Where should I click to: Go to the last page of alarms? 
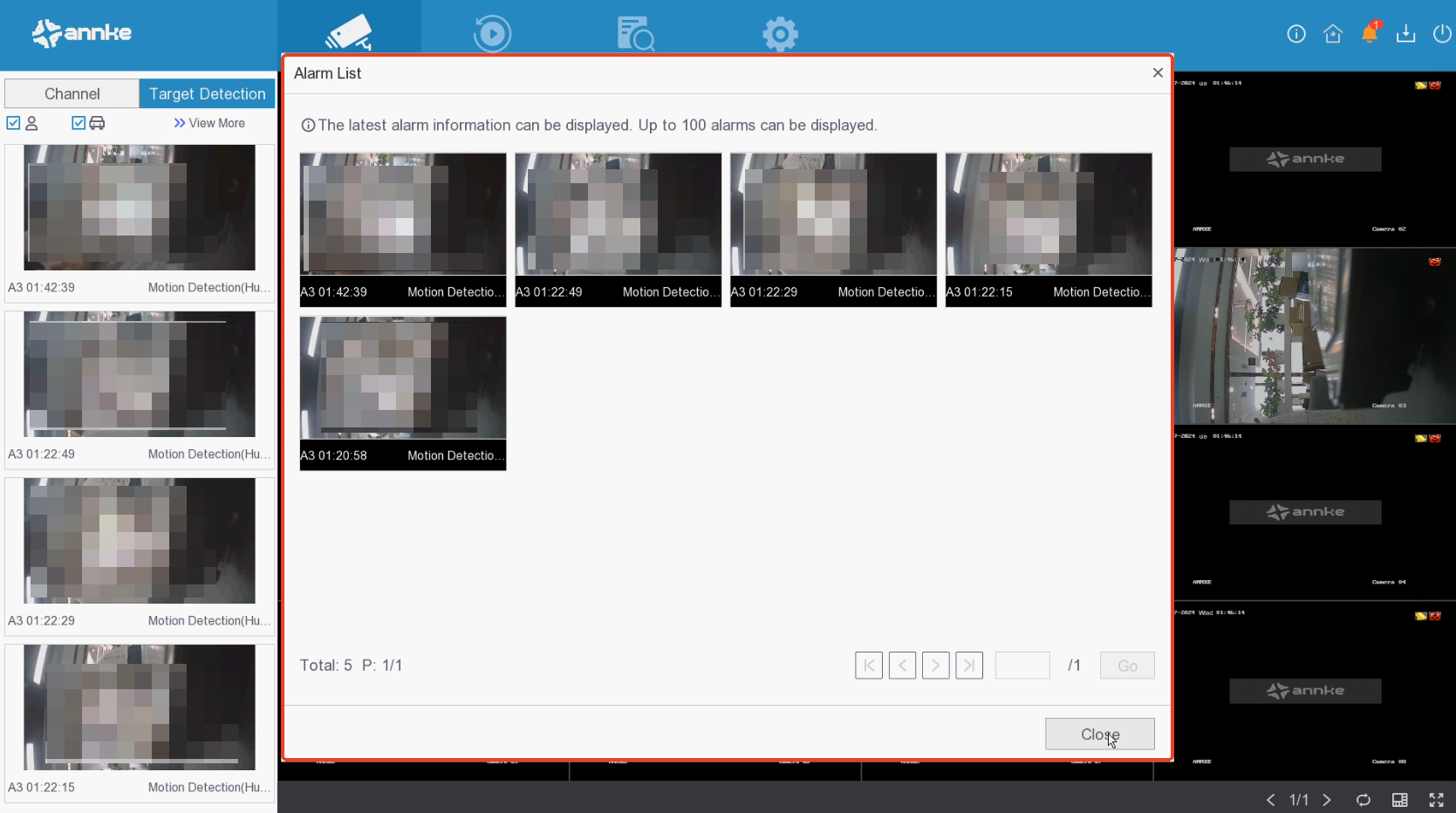tap(969, 666)
